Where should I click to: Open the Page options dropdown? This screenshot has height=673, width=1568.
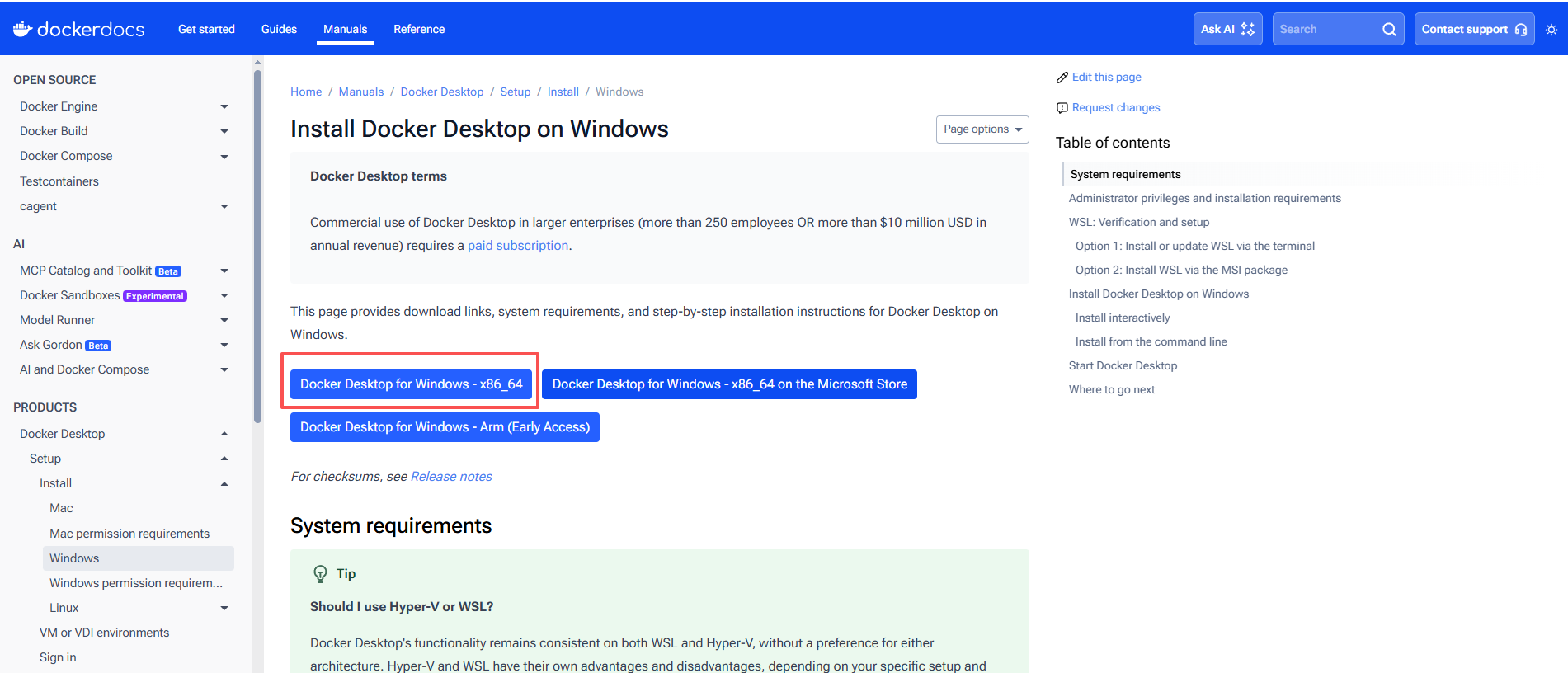982,129
